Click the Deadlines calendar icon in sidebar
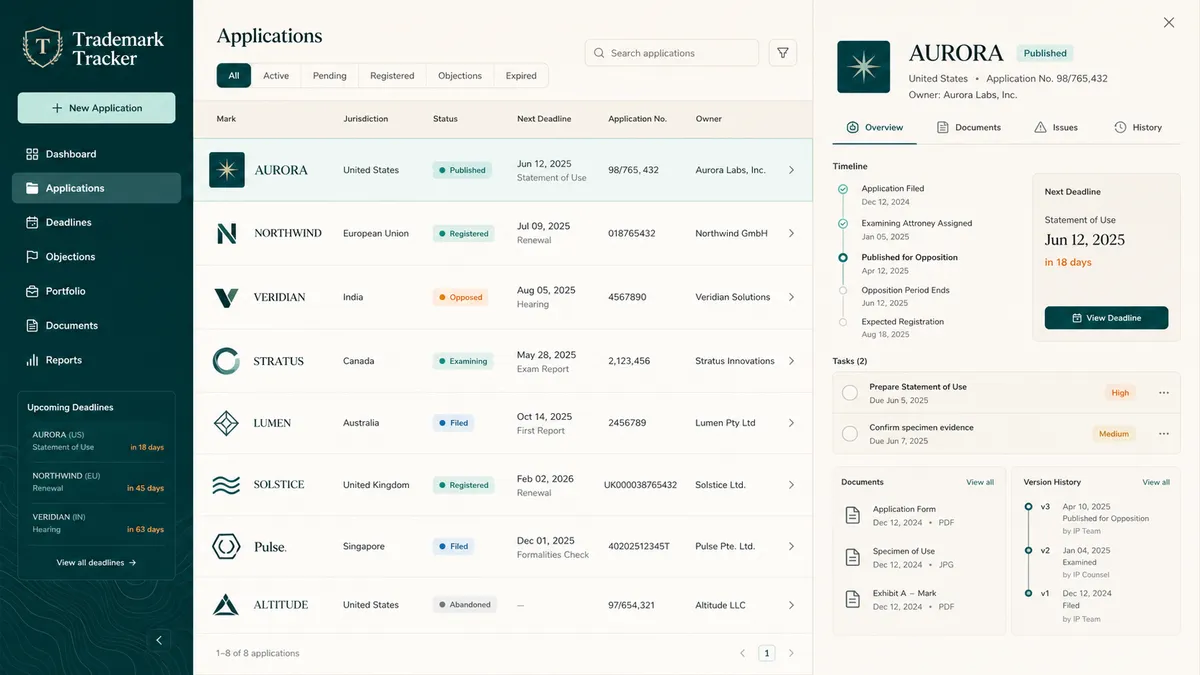The height and width of the screenshot is (675, 1200). (32, 222)
